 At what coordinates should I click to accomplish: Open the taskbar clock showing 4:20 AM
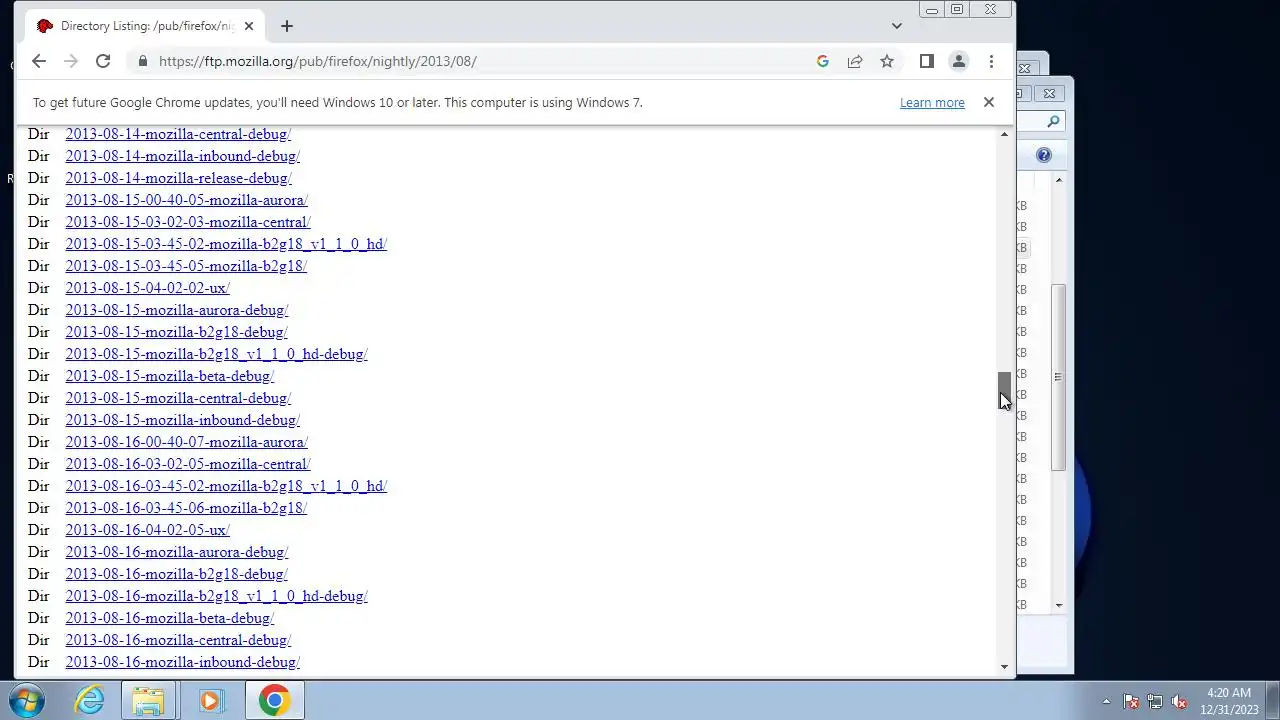1229,701
